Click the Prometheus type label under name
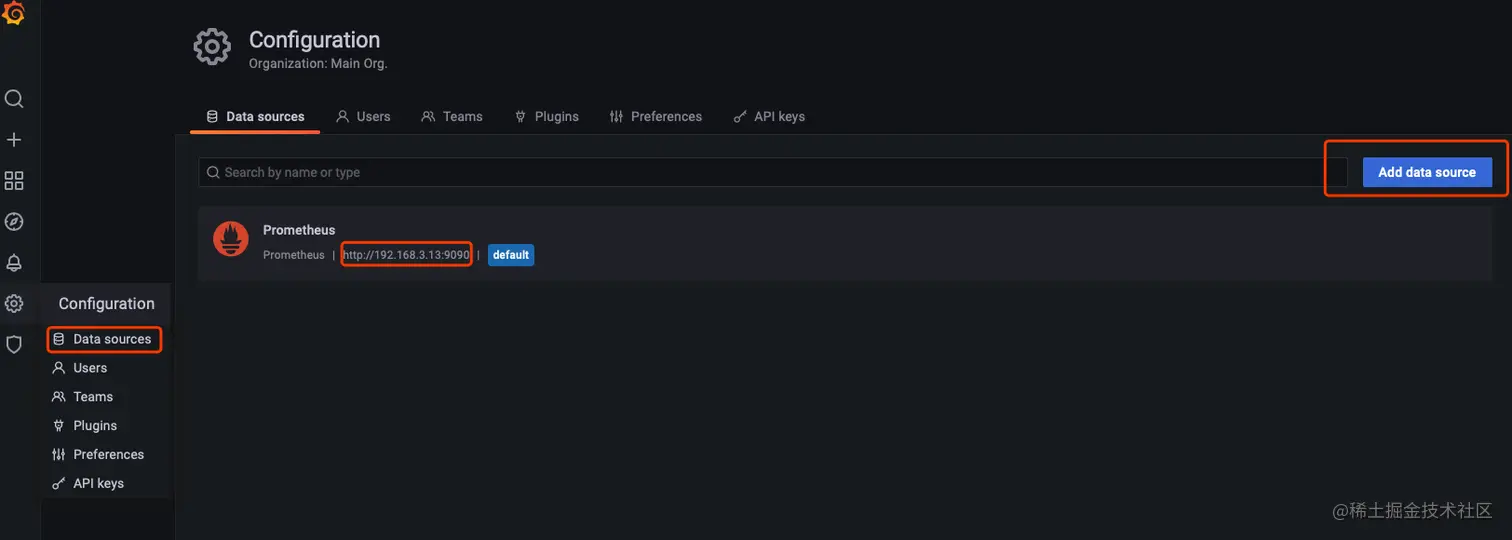The width and height of the screenshot is (1512, 540). 294,255
